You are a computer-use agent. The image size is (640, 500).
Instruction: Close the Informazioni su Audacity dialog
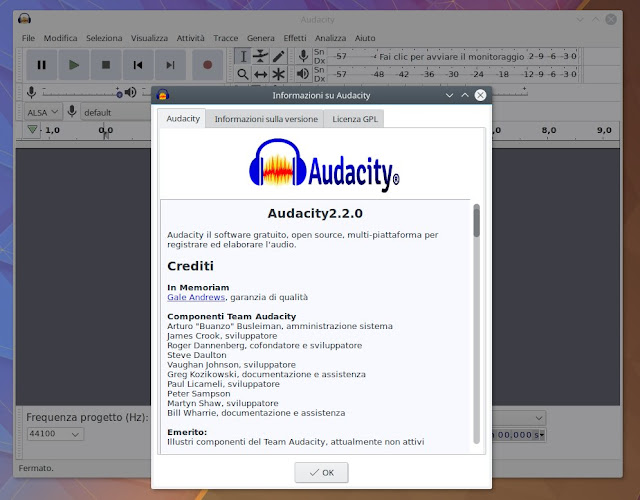pos(480,95)
